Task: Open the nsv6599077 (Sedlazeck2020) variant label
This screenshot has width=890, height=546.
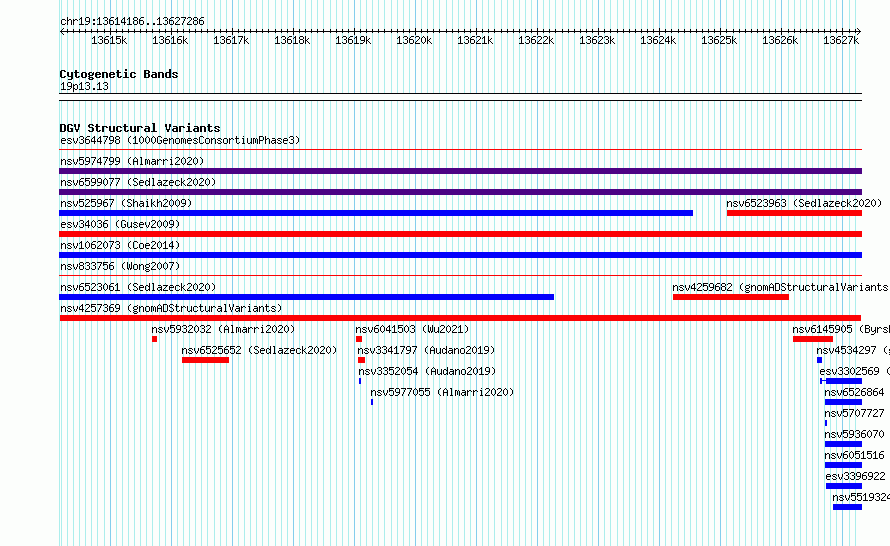Action: (x=138, y=182)
